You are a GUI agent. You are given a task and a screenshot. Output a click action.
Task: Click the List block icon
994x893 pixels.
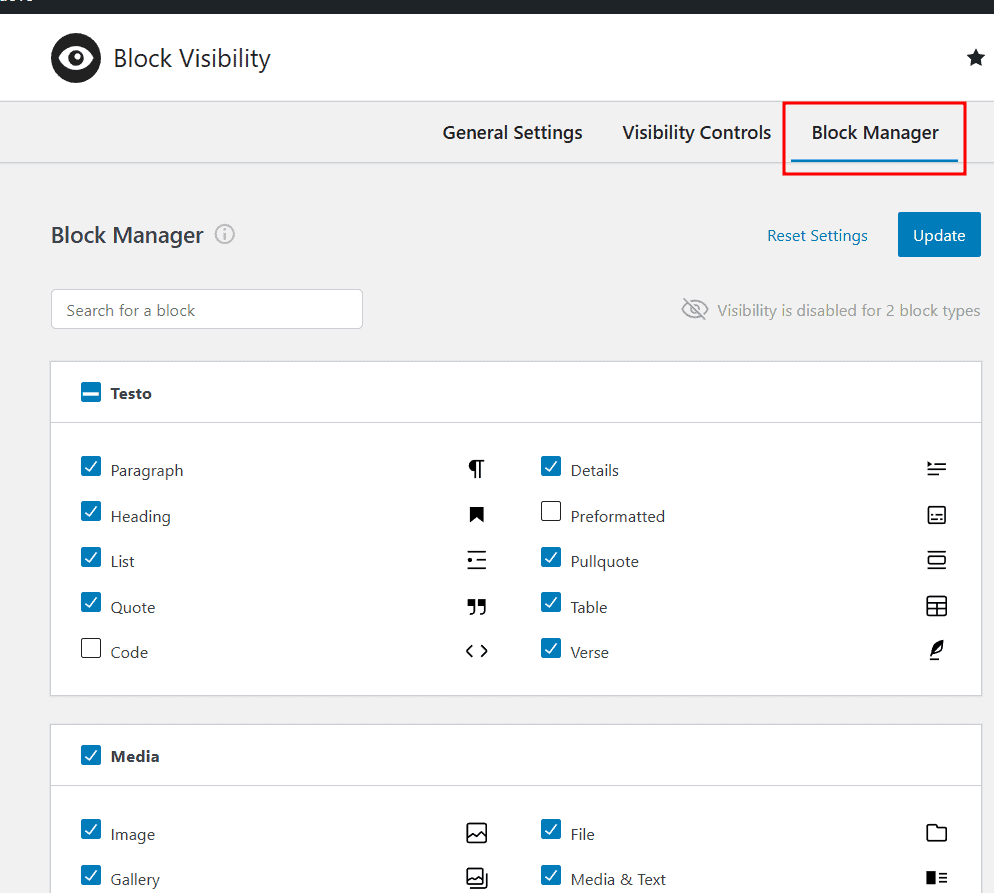[477, 560]
